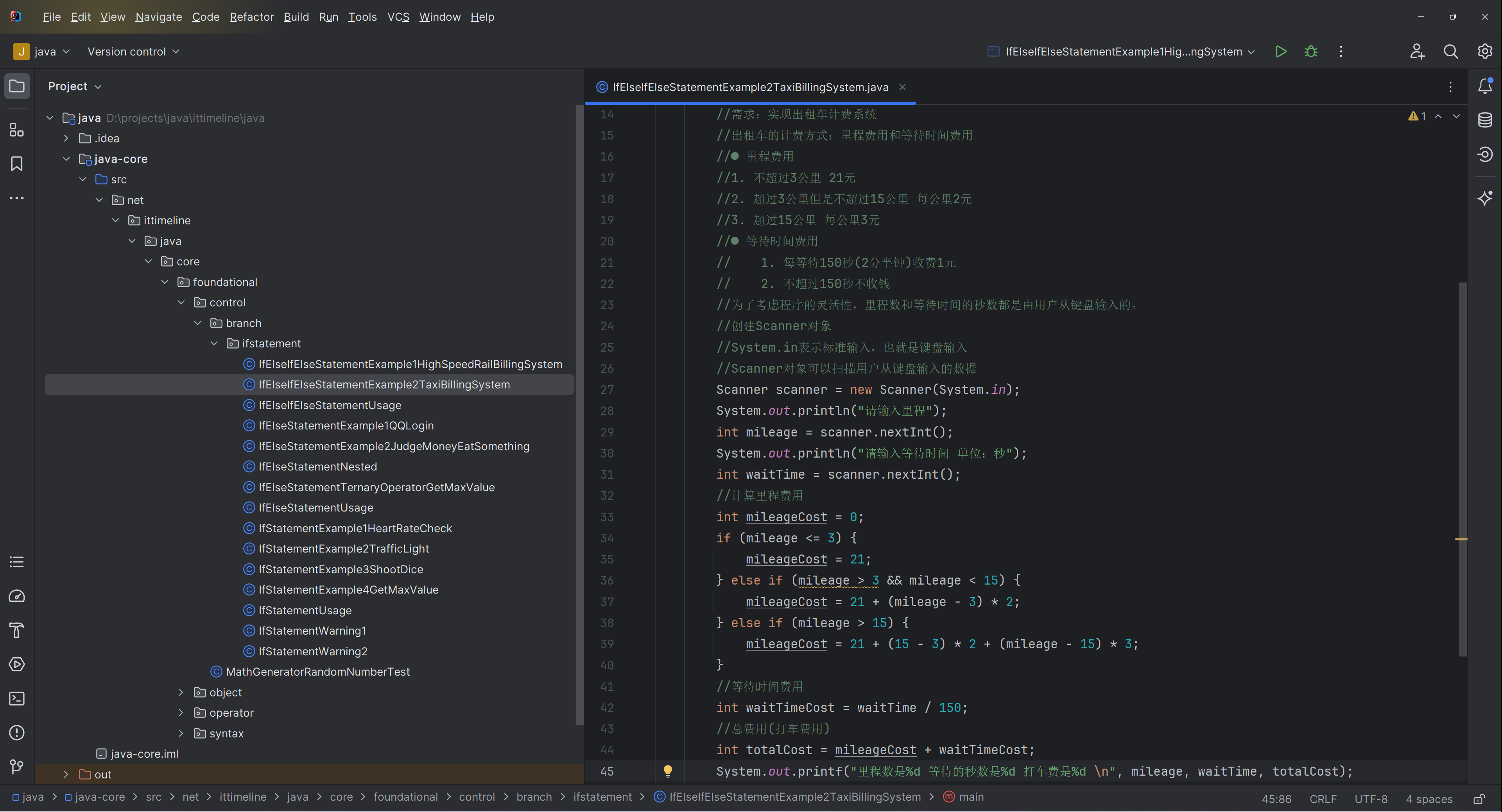
Task: Open the Build menu
Action: (x=296, y=17)
